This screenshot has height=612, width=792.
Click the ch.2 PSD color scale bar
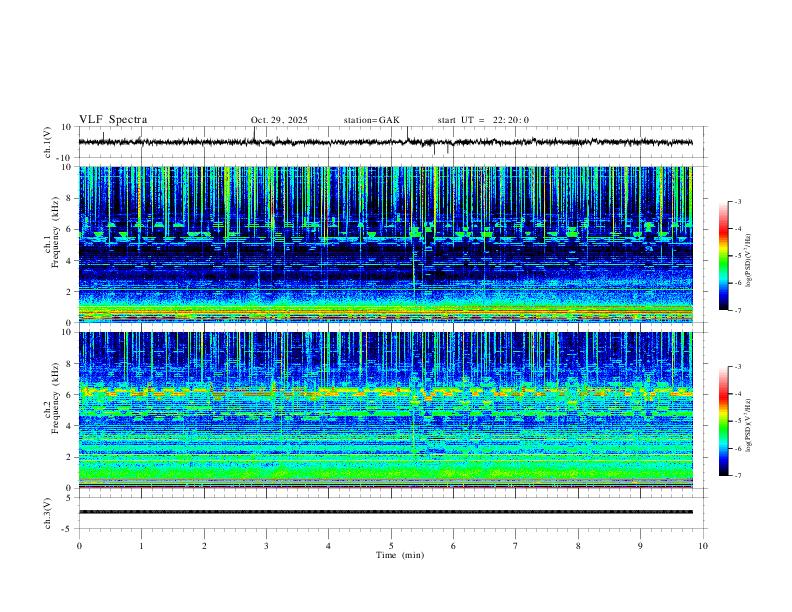point(724,421)
